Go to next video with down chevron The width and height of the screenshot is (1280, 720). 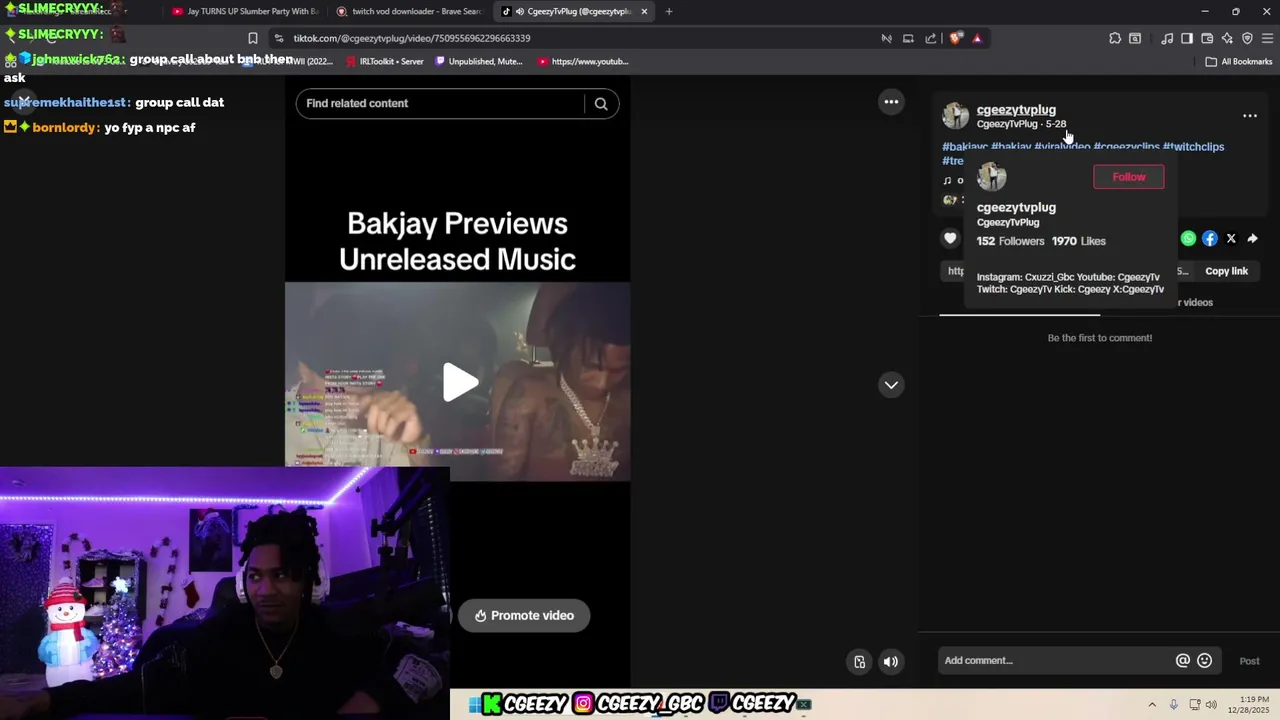pyautogui.click(x=891, y=385)
